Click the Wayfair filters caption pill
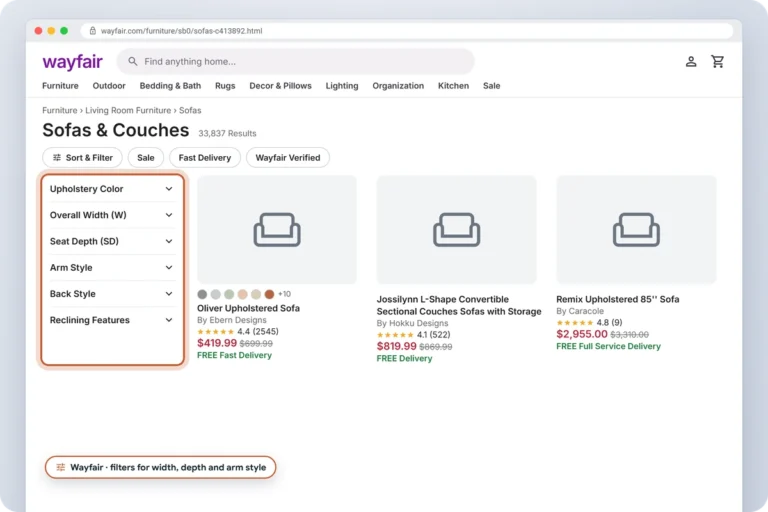The height and width of the screenshot is (512, 768). (x=160, y=467)
